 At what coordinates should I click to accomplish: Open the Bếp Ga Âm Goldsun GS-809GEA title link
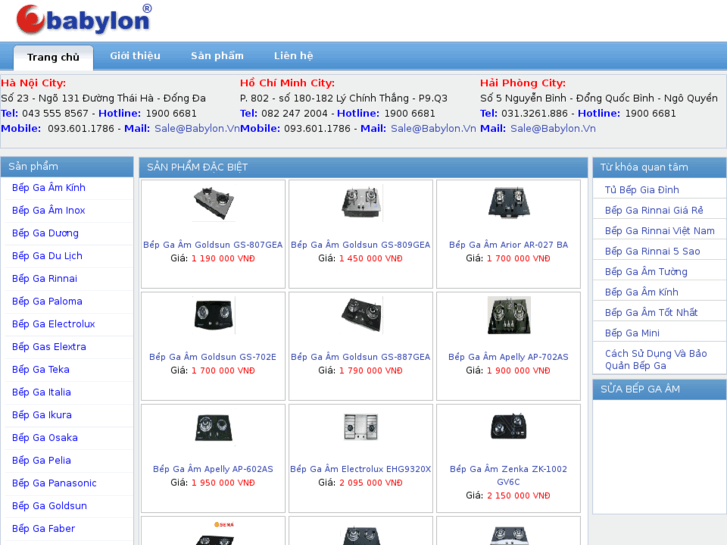[x=361, y=245]
